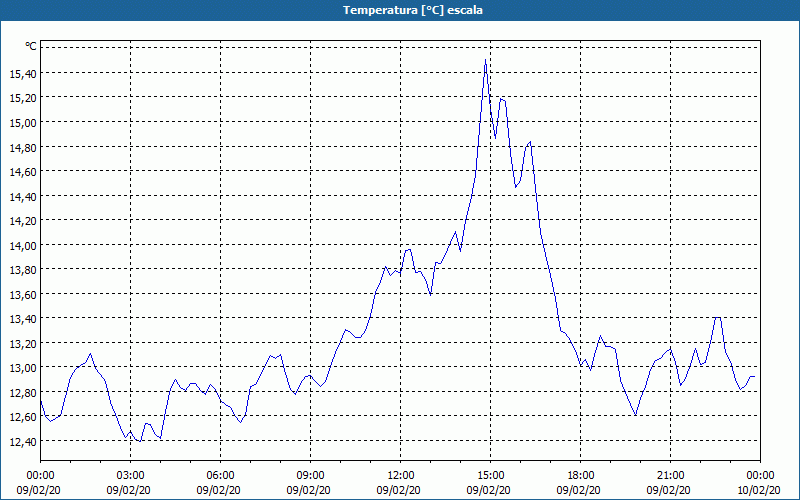Select the 13,80 y-axis value
The width and height of the screenshot is (800, 500).
[x=23, y=270]
